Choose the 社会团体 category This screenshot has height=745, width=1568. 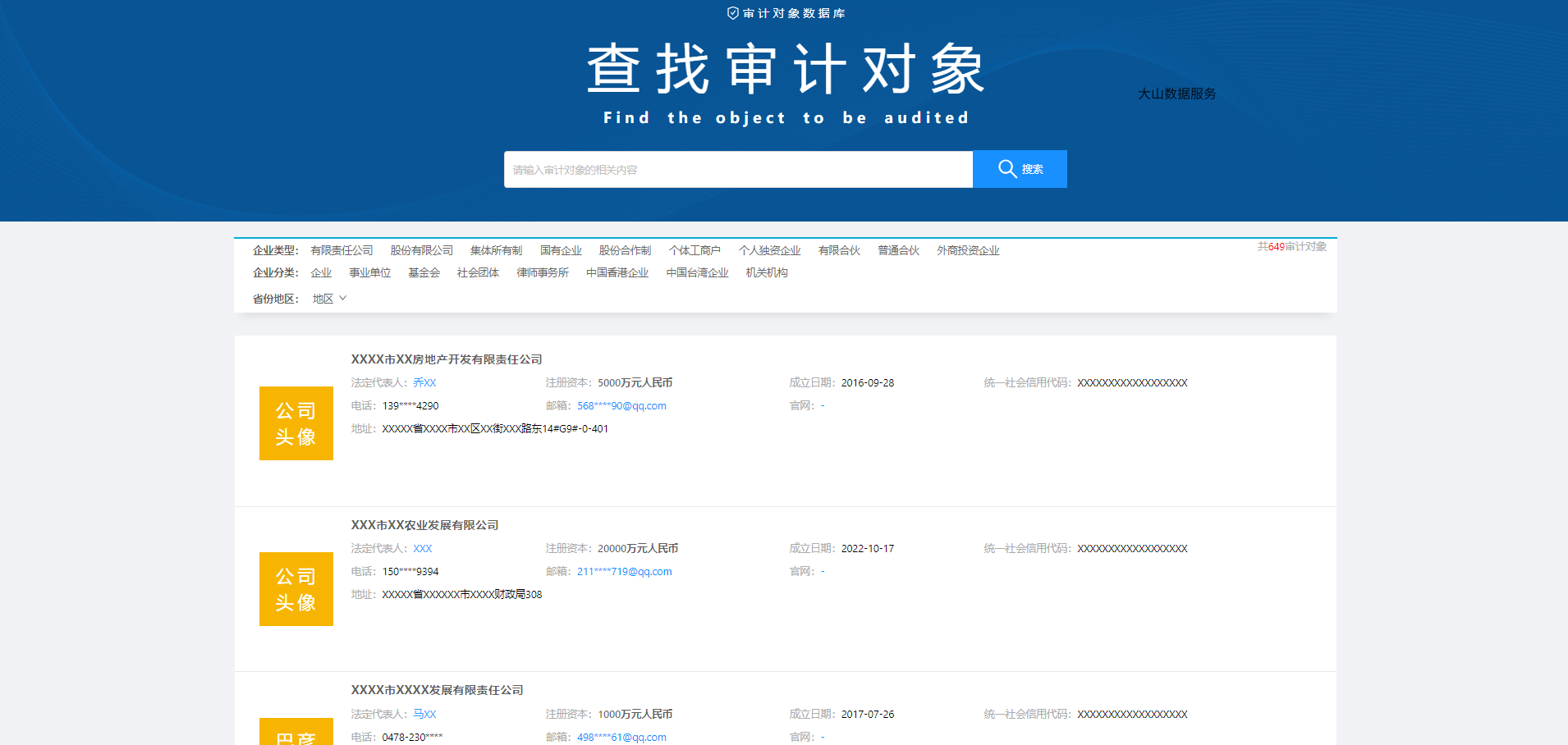coord(479,272)
